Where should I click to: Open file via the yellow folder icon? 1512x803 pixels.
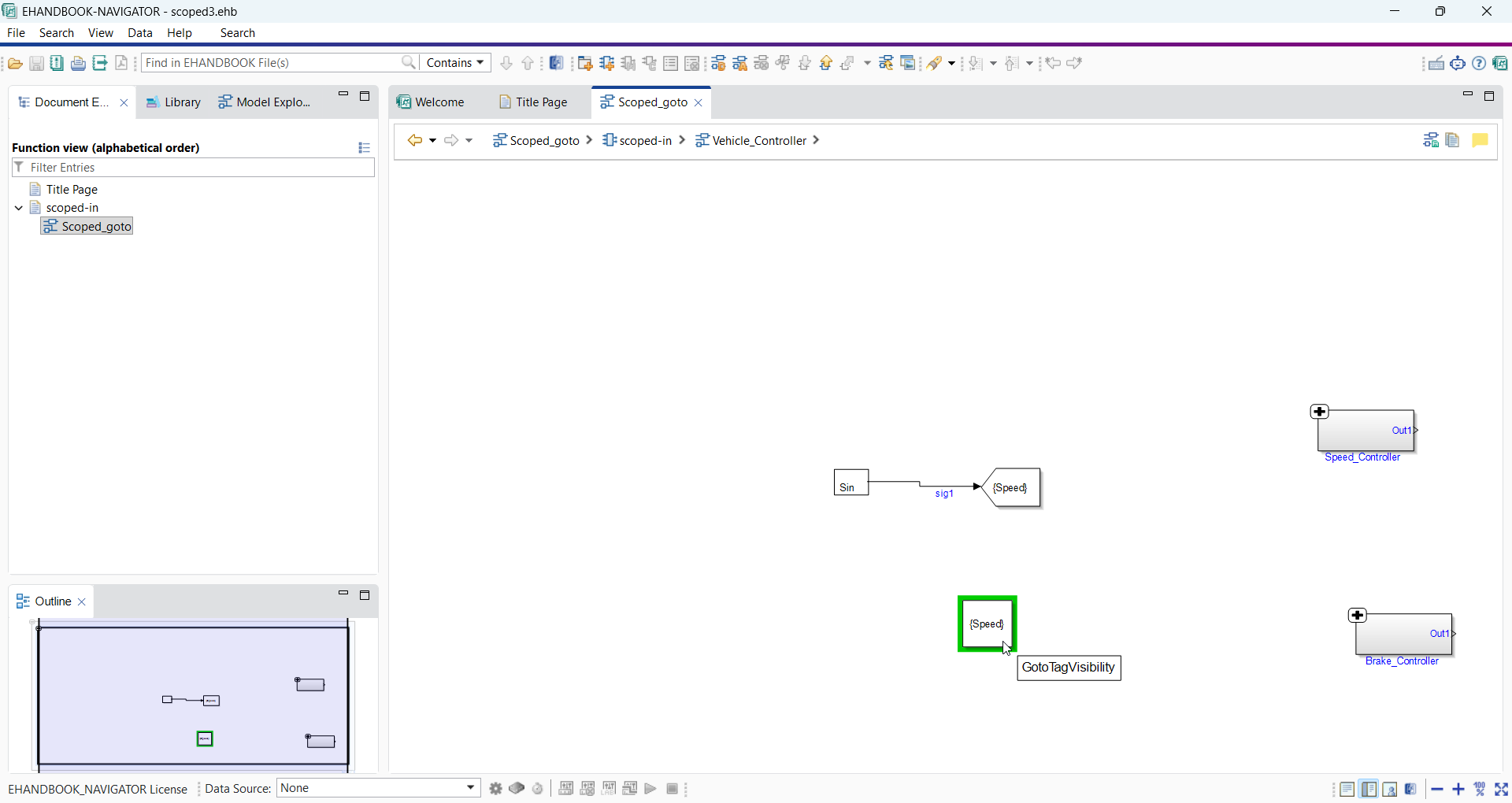(x=15, y=63)
